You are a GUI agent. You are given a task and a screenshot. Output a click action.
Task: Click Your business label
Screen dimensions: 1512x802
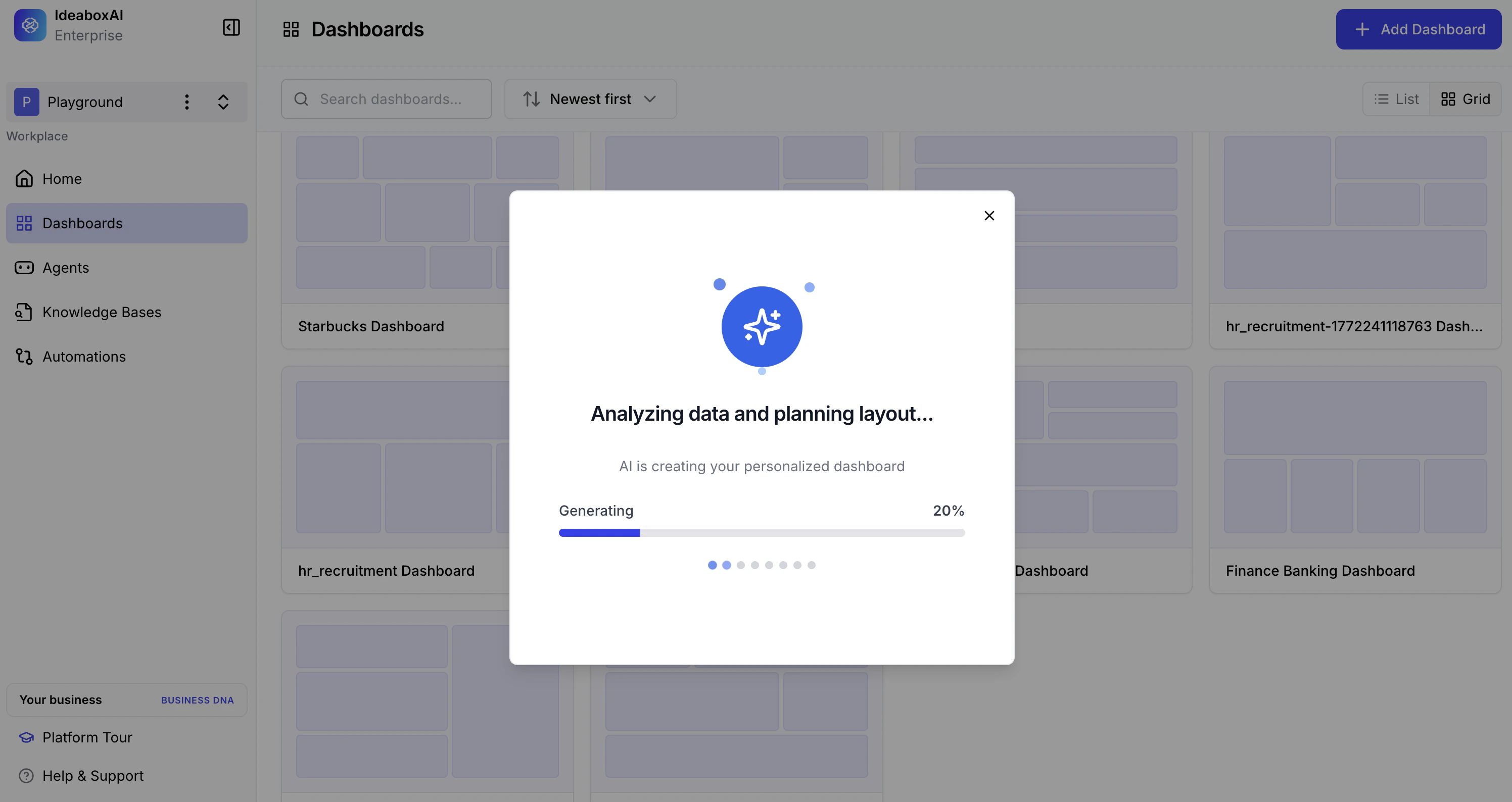click(61, 700)
